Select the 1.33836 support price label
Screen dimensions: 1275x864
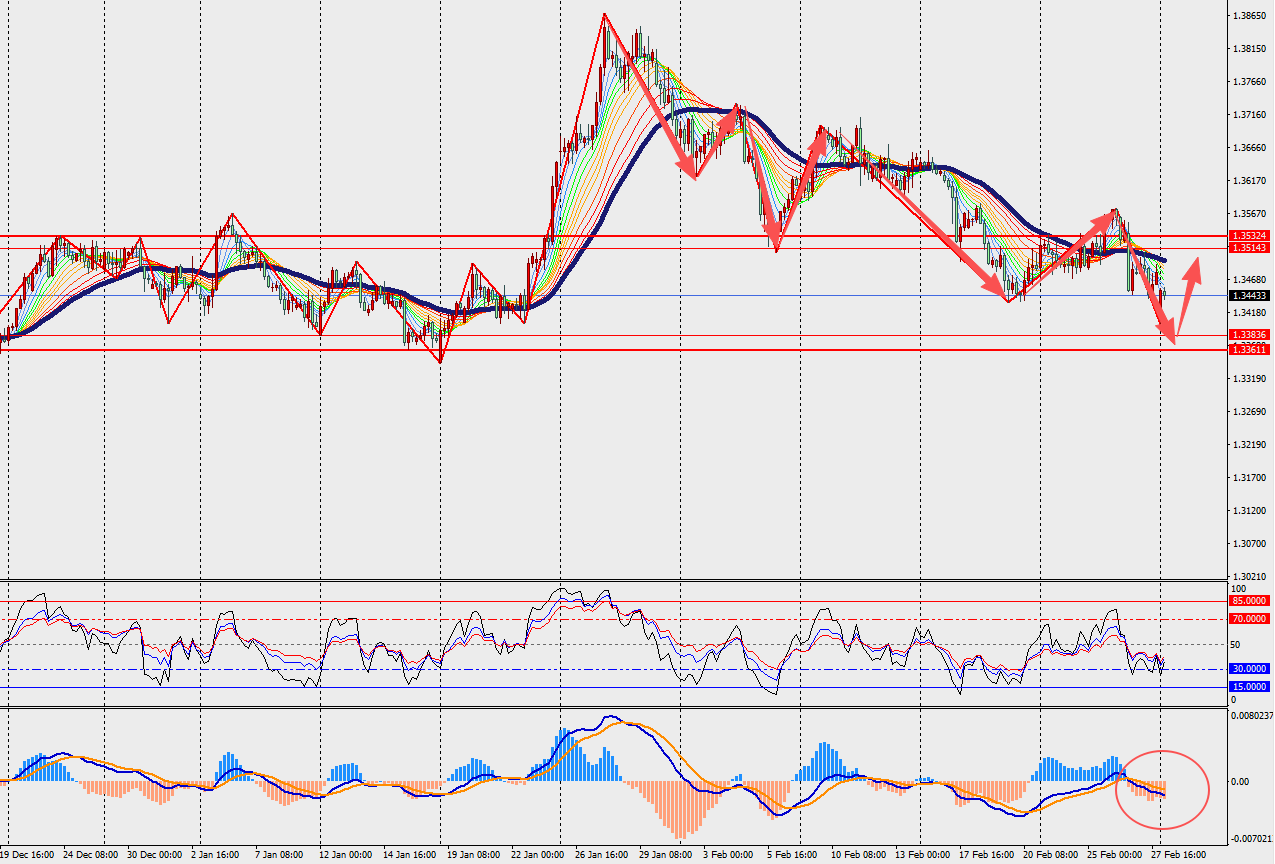tap(1250, 335)
